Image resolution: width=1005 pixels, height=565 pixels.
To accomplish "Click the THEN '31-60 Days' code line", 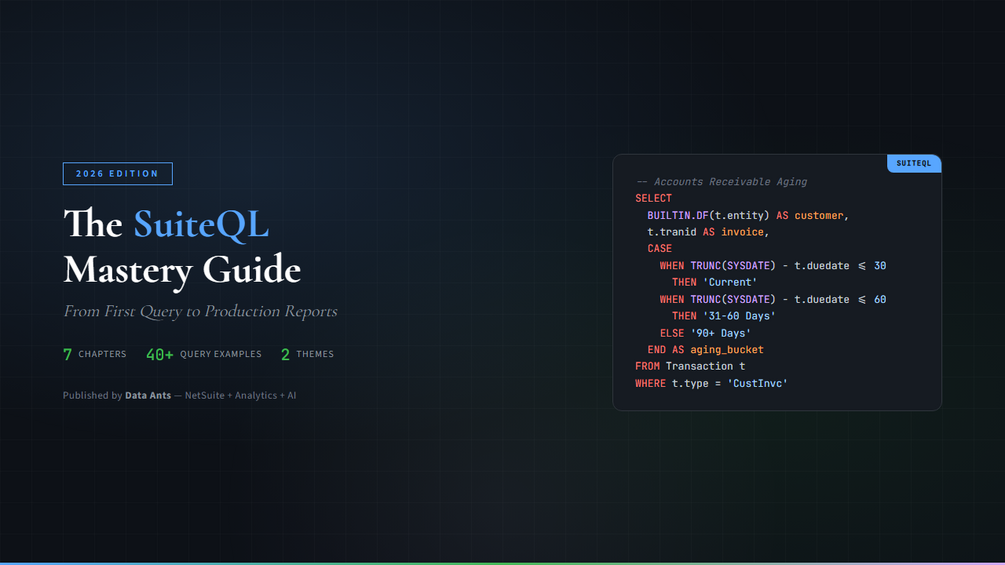I will point(724,316).
